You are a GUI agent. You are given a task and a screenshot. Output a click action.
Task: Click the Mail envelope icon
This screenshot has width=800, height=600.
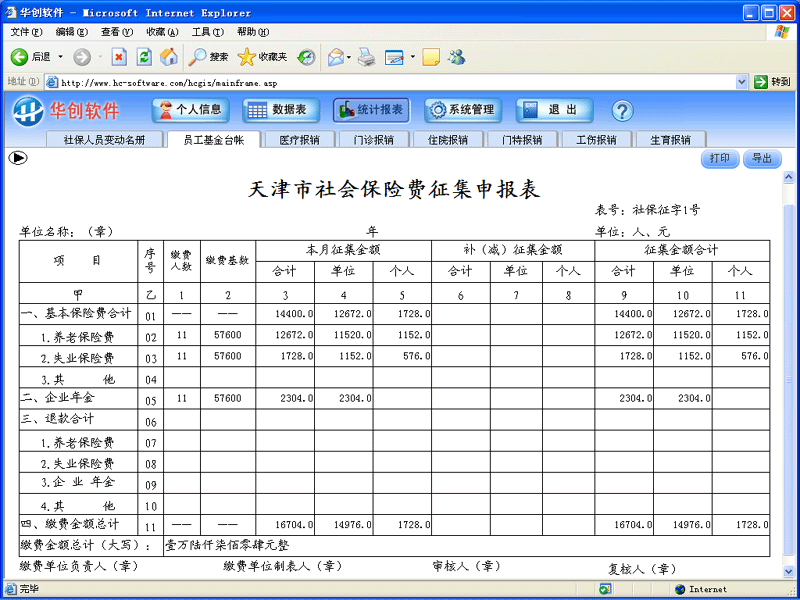pos(335,57)
